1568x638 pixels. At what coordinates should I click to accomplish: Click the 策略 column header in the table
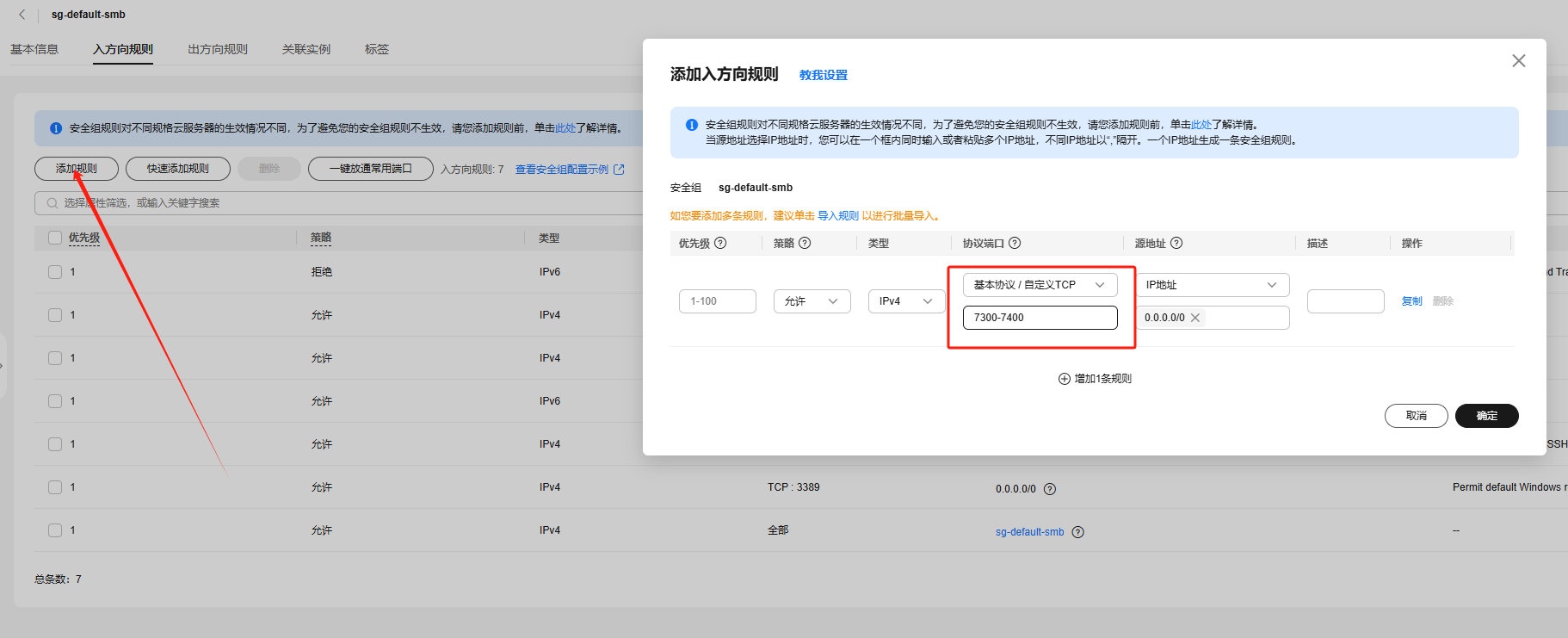321,238
